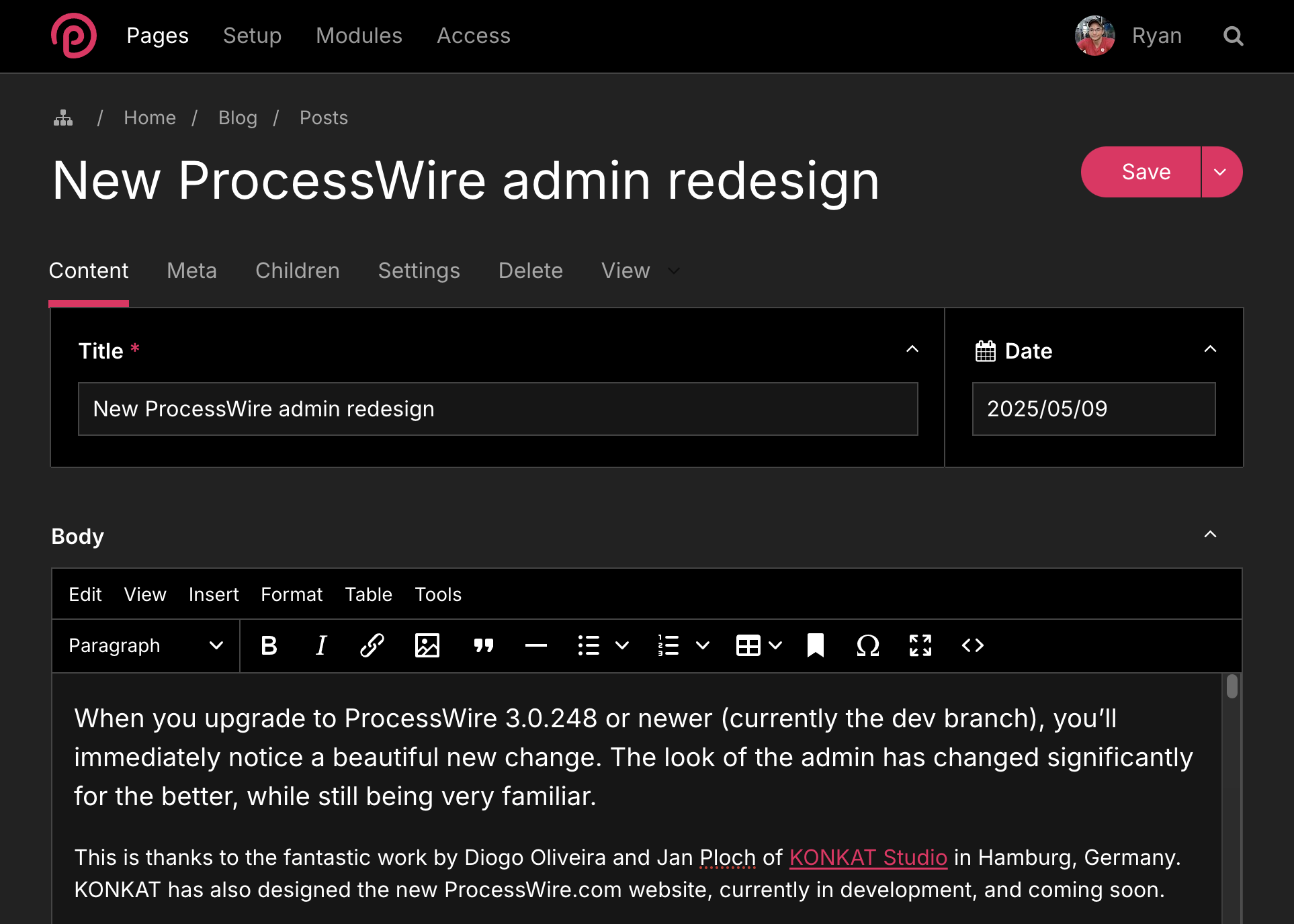Open the editor View menu

(145, 594)
